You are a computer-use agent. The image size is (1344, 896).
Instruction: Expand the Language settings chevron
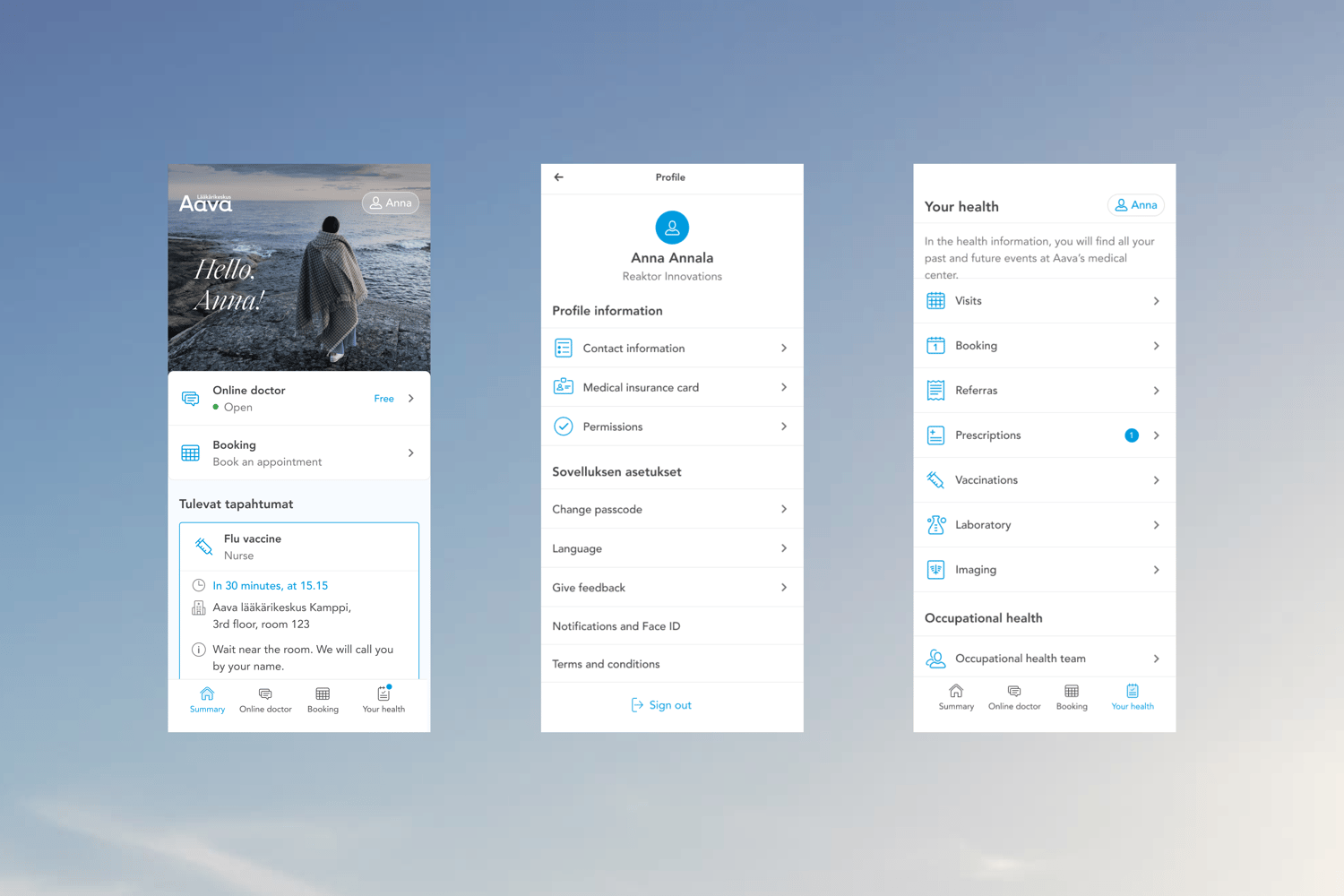pos(784,547)
